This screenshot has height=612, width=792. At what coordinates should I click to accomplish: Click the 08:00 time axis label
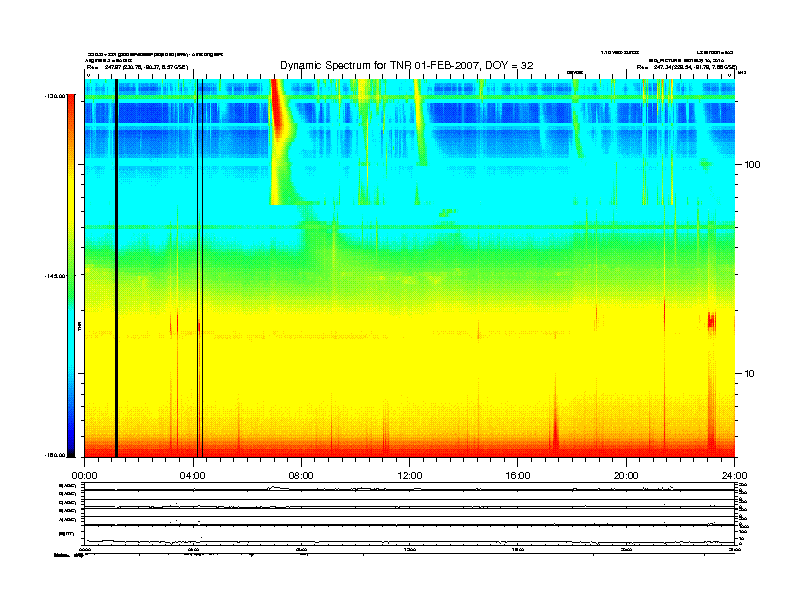[x=301, y=476]
